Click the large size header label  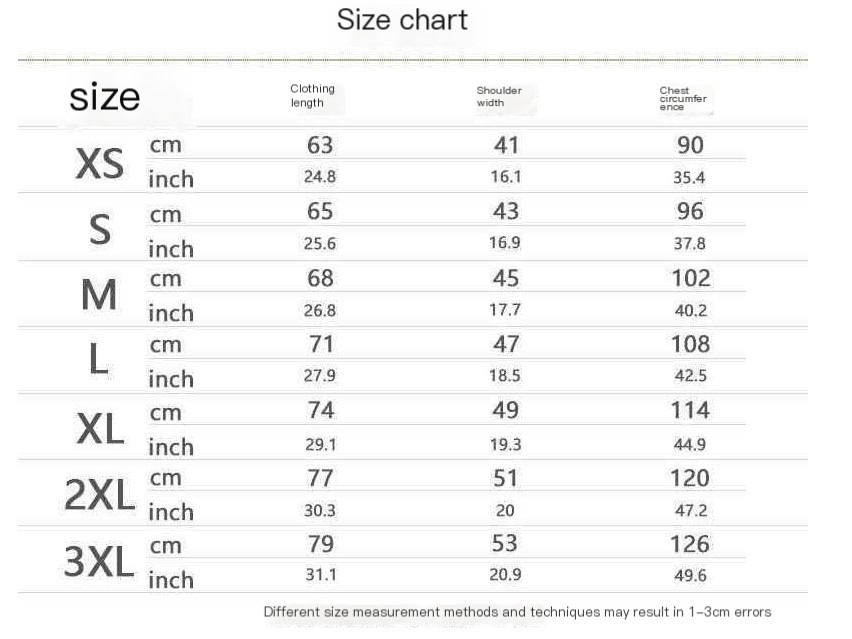(x=104, y=97)
